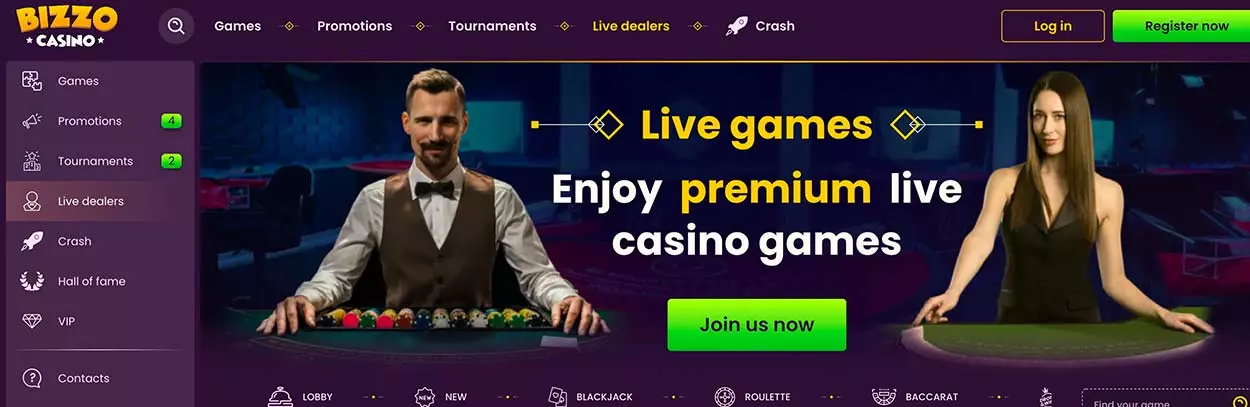Switch to the New games tab
1250x407 pixels.
tap(441, 396)
